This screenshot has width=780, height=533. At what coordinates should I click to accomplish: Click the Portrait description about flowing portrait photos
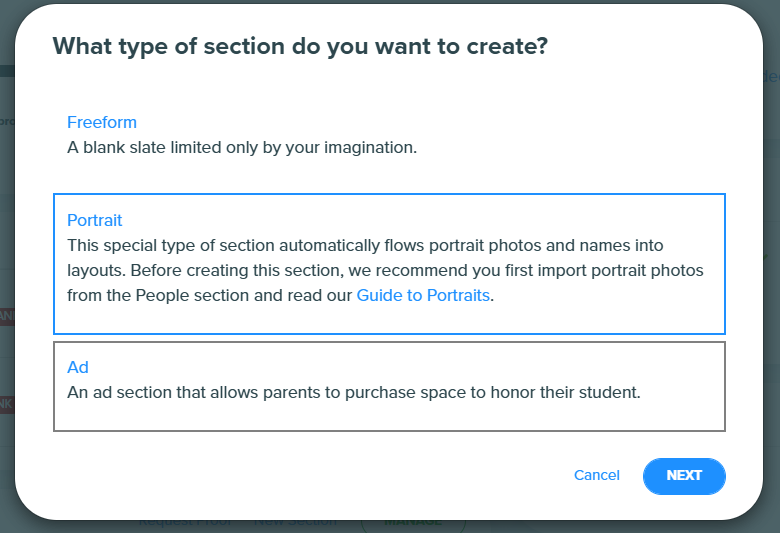tap(385, 270)
